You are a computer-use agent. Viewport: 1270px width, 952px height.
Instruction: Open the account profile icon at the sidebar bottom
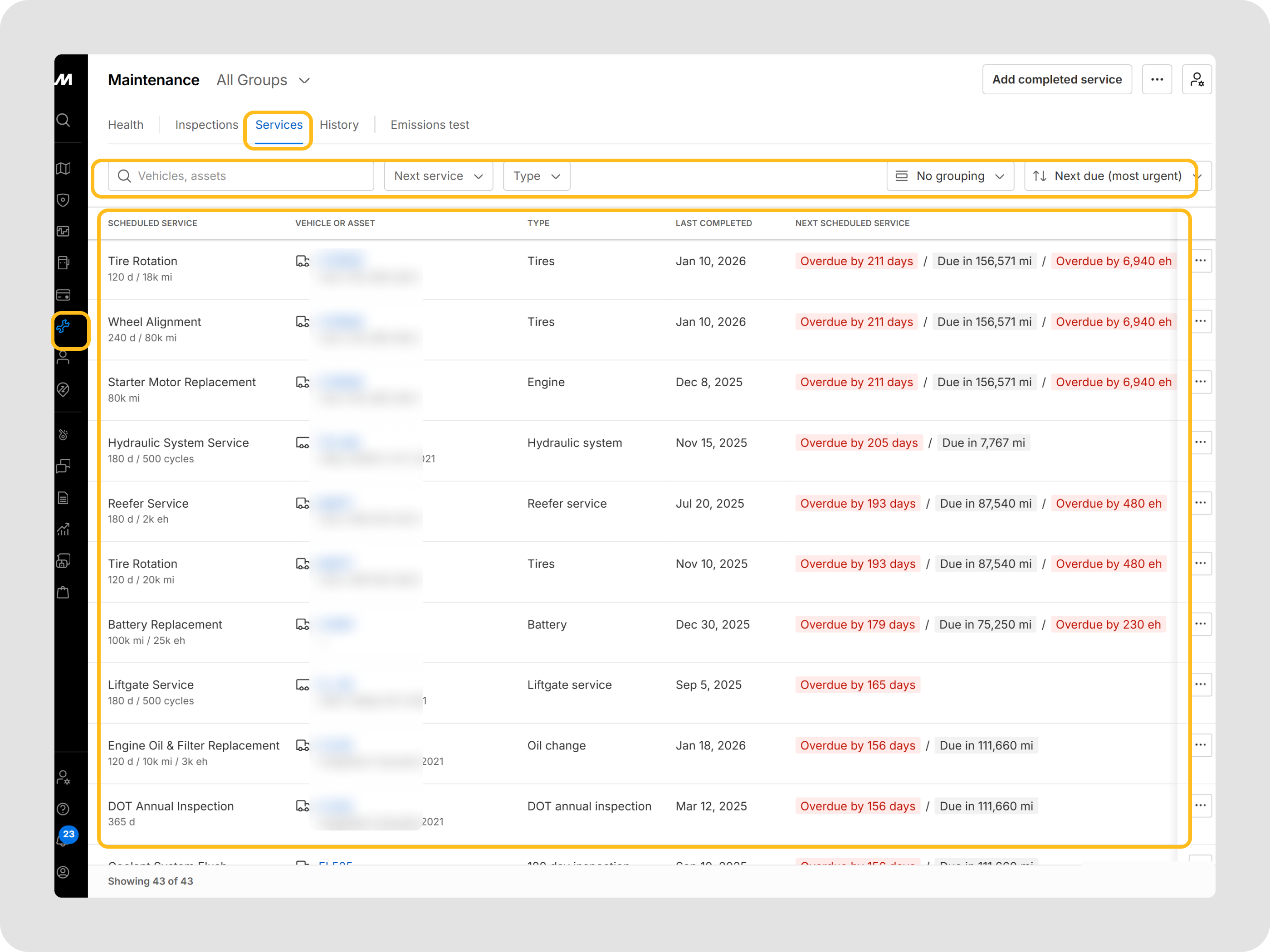pyautogui.click(x=63, y=872)
